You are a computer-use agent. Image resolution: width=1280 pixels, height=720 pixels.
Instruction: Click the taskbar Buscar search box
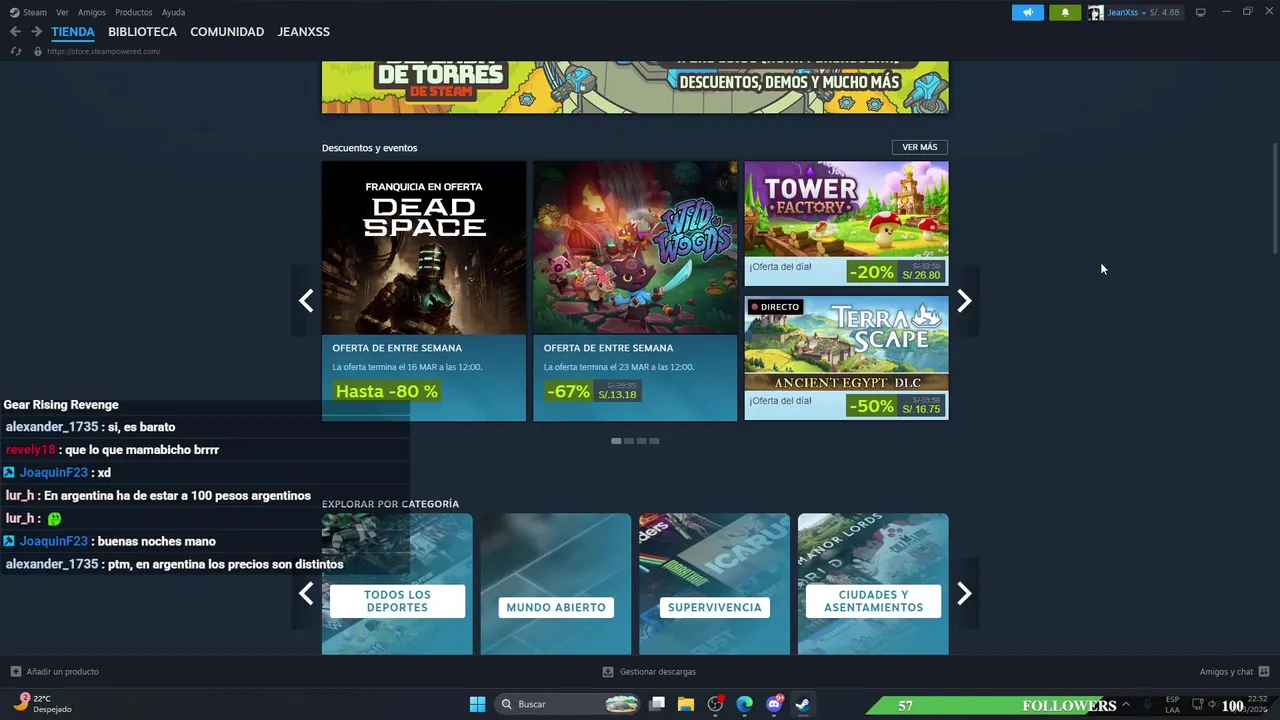(x=569, y=704)
